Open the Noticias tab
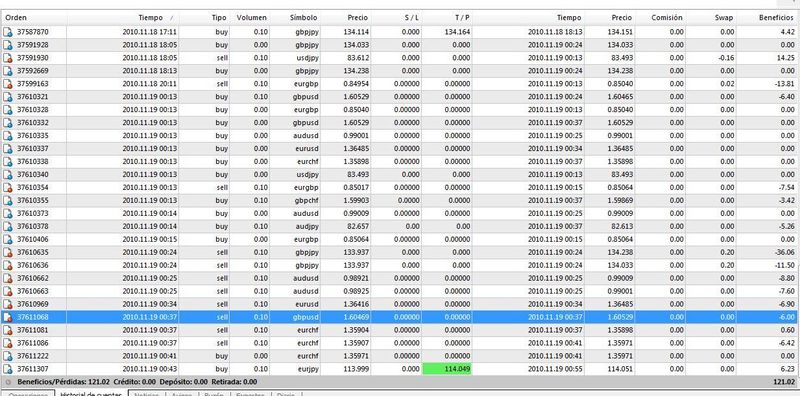 point(146,395)
